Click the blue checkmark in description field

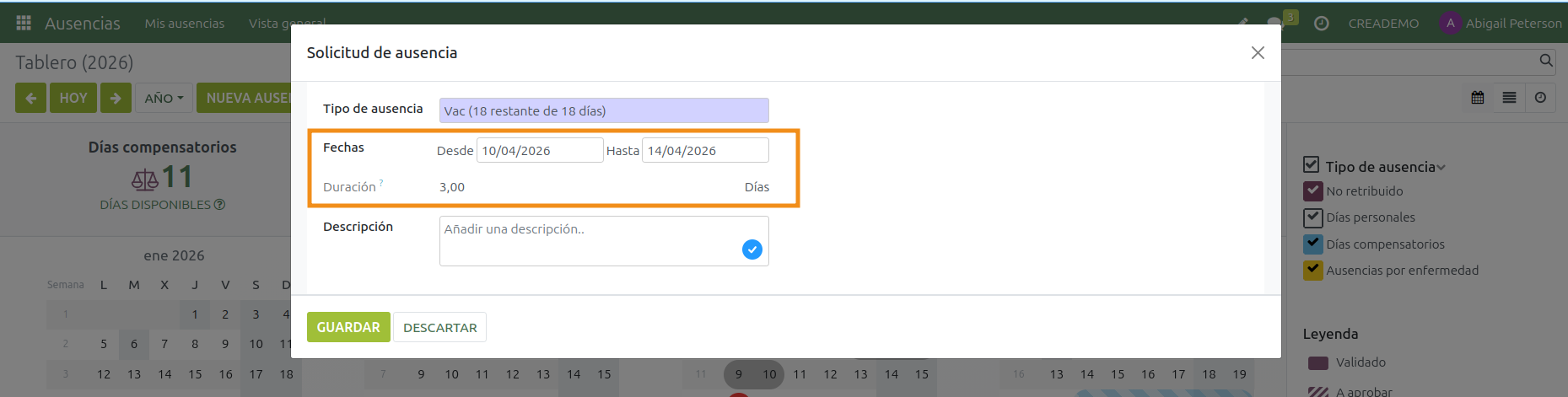(752, 249)
